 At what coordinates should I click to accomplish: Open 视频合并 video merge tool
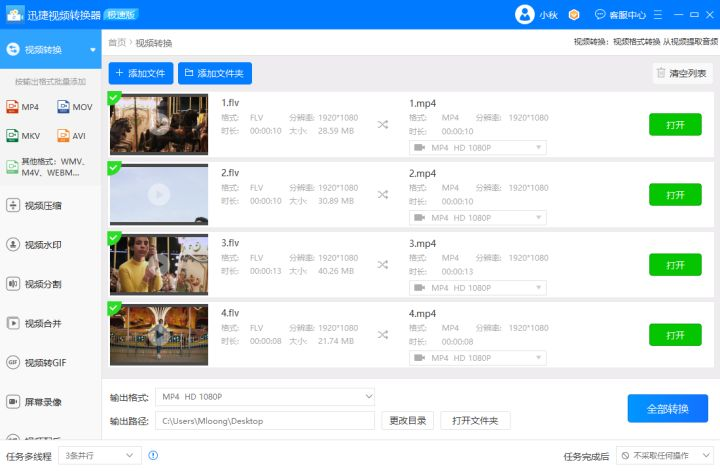point(34,323)
